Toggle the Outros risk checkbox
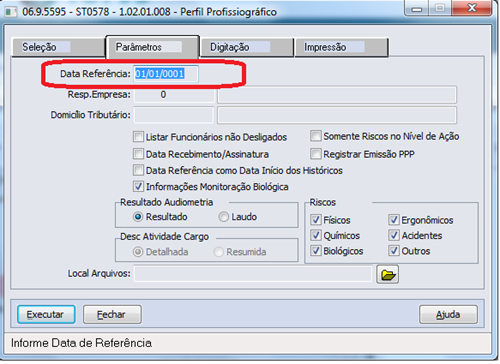The image size is (500, 364). (x=394, y=251)
